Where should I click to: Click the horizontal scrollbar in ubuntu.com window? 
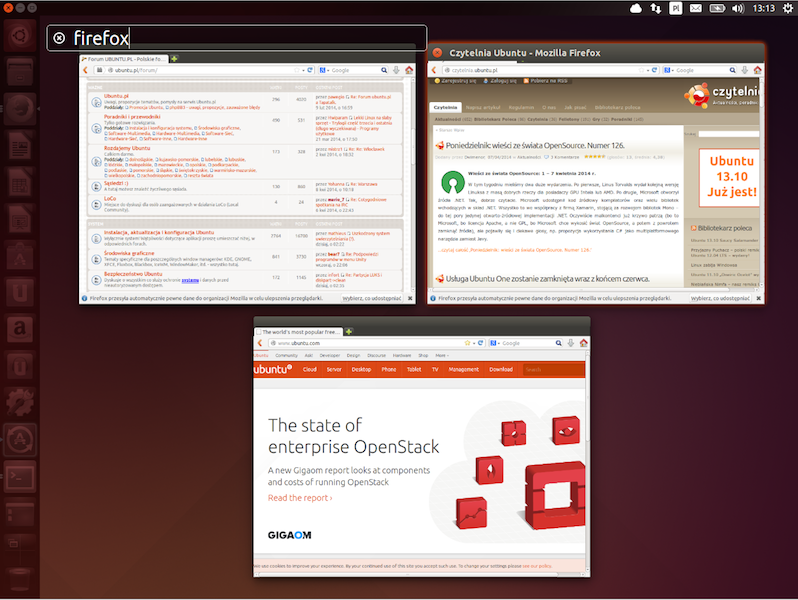[x=408, y=575]
